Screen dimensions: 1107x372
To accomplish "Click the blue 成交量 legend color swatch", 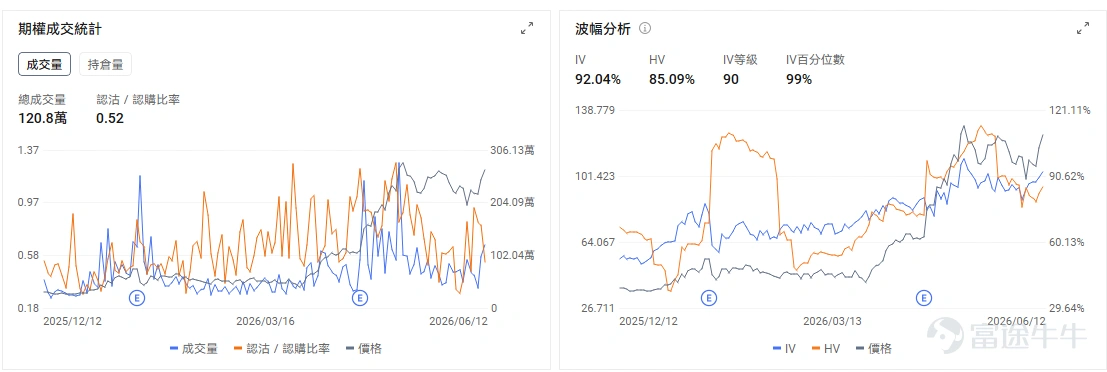I will 174,349.
